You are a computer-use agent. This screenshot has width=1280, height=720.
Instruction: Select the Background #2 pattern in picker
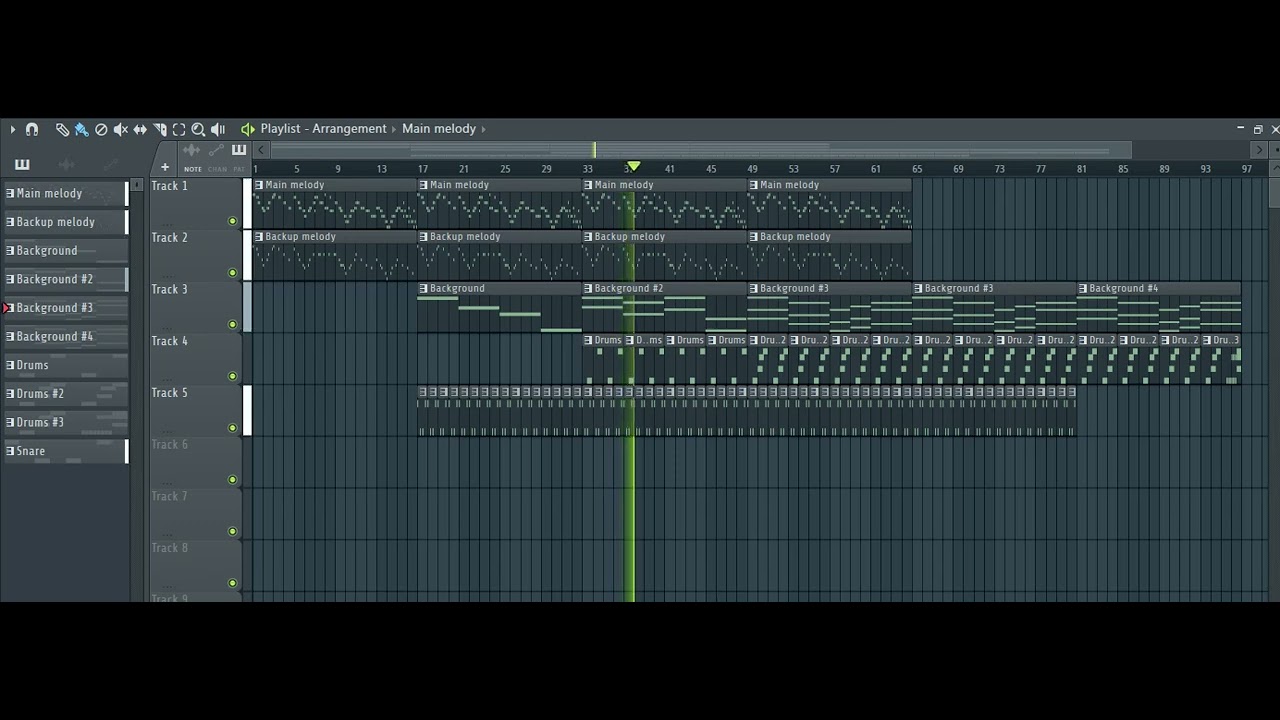pos(66,279)
